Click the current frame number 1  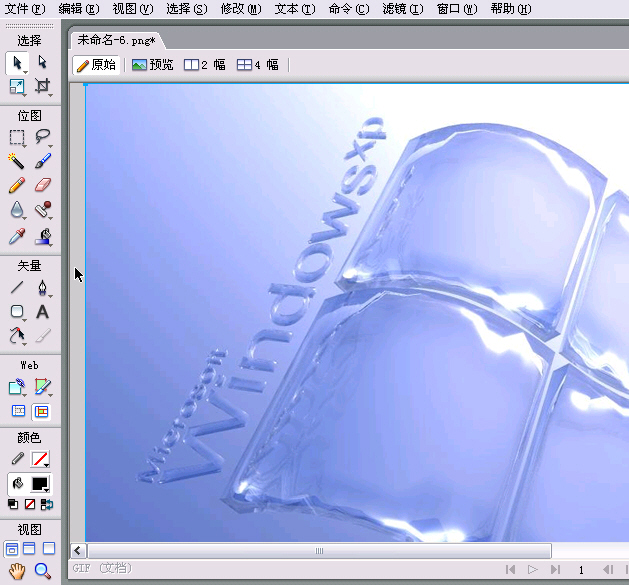581,570
